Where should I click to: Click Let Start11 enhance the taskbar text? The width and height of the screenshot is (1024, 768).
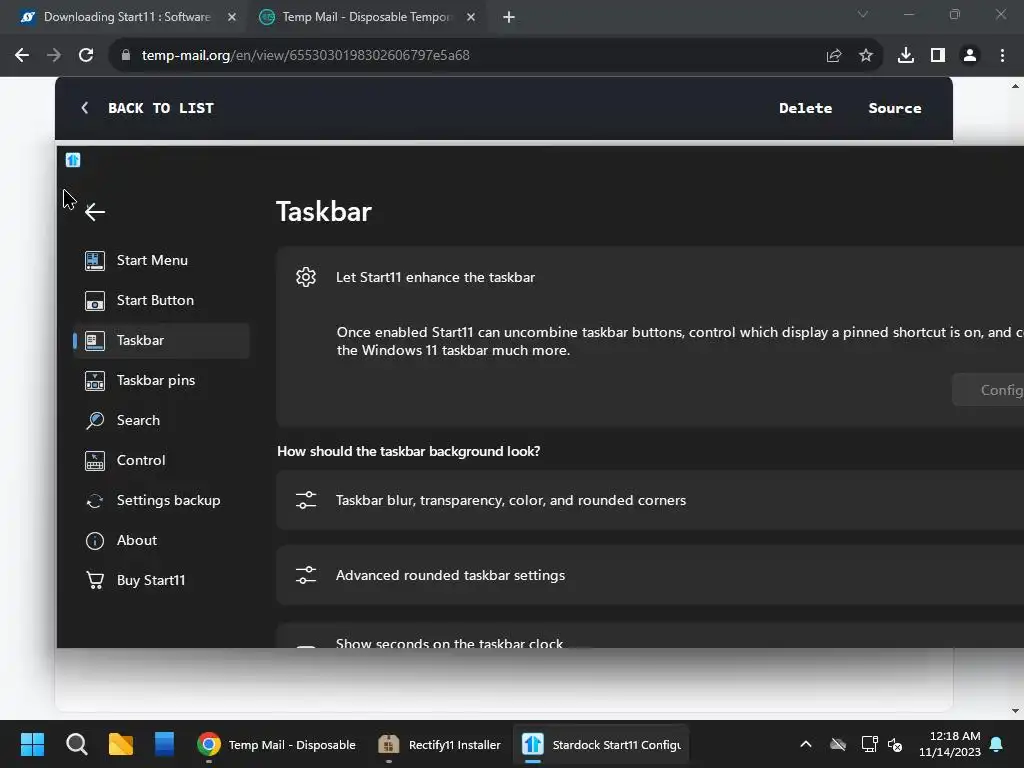click(436, 277)
